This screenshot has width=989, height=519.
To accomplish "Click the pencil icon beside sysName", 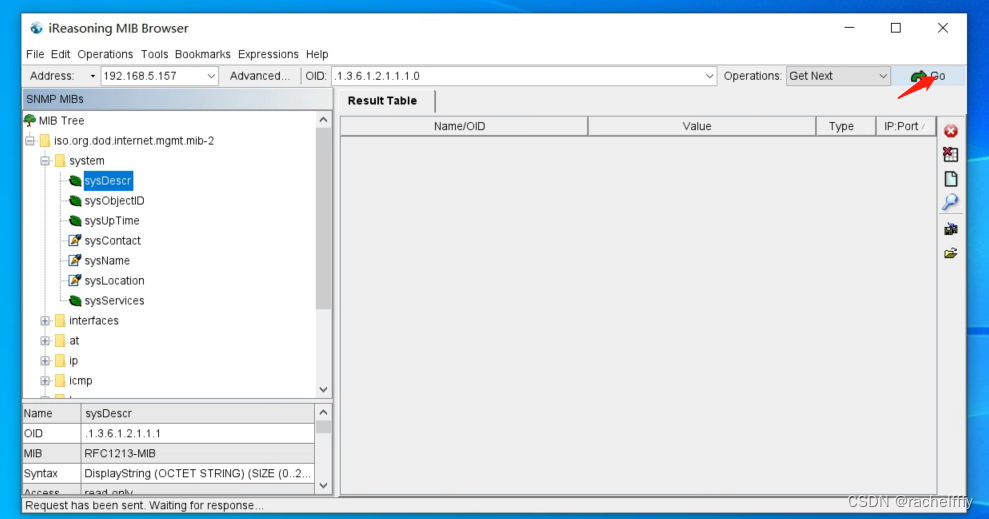I will pyautogui.click(x=75, y=260).
